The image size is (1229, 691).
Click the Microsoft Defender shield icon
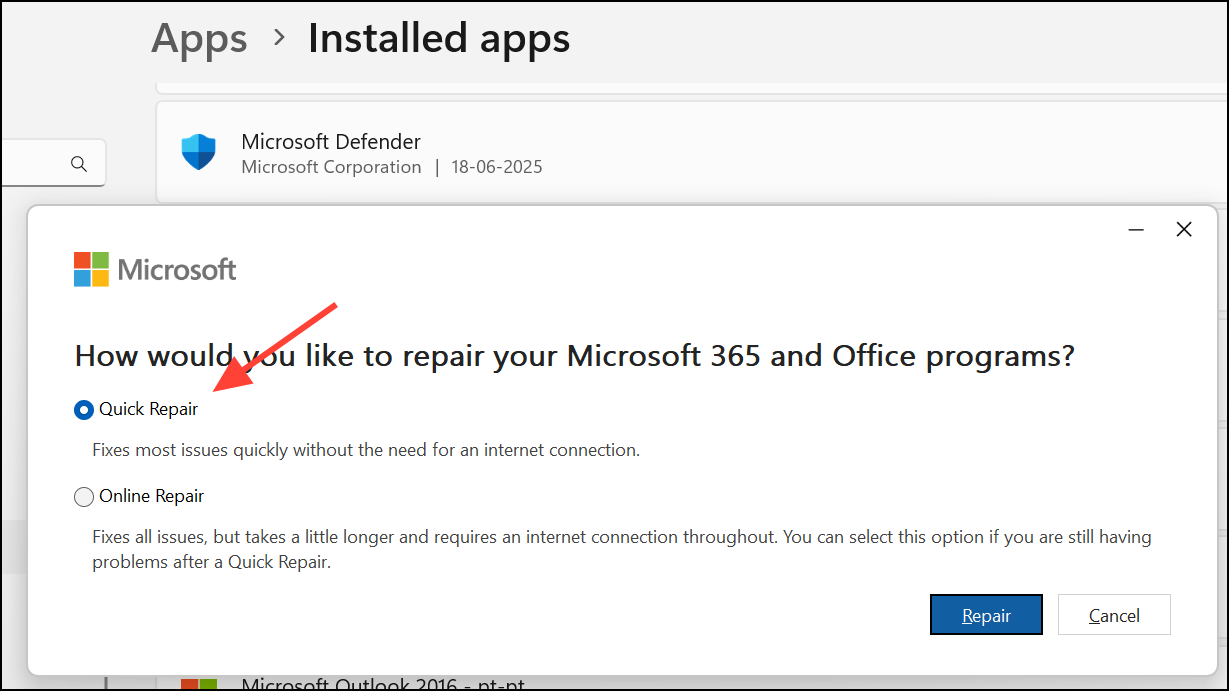point(198,152)
